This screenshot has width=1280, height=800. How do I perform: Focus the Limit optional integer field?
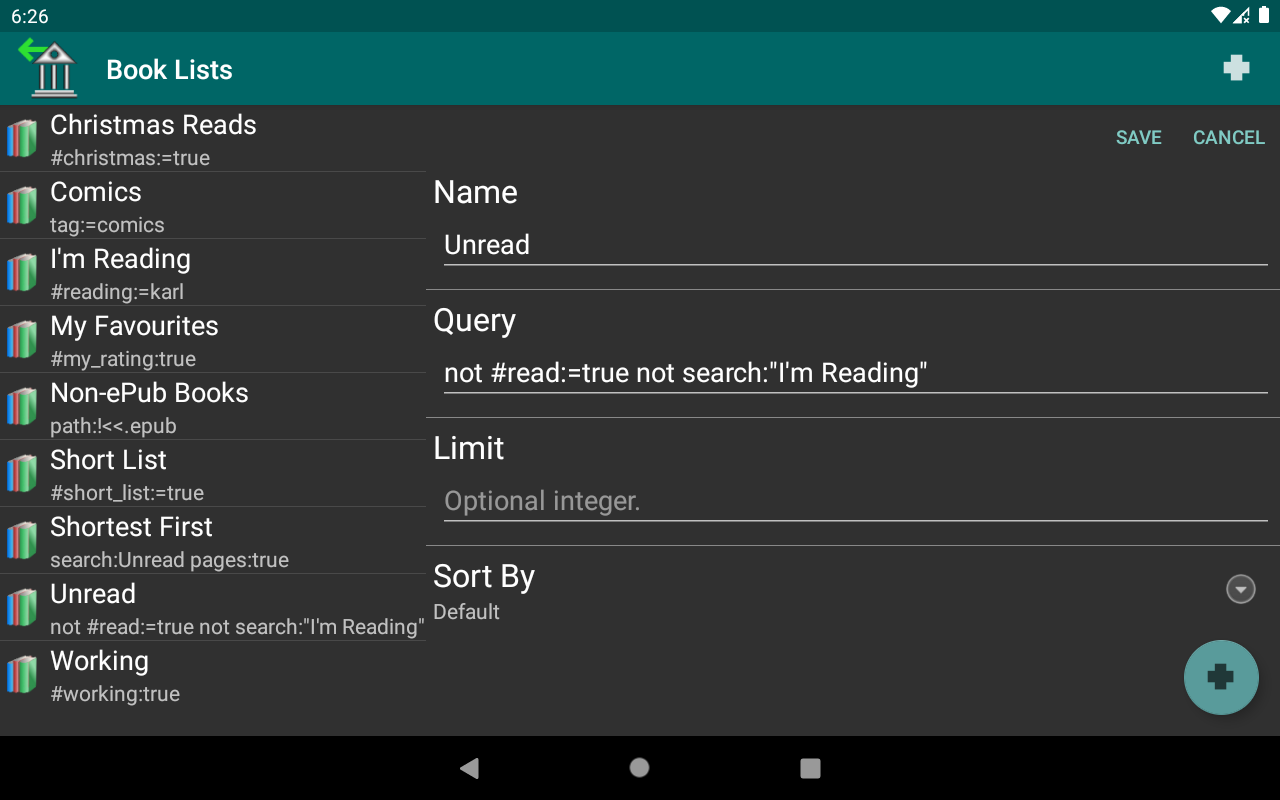coord(855,501)
